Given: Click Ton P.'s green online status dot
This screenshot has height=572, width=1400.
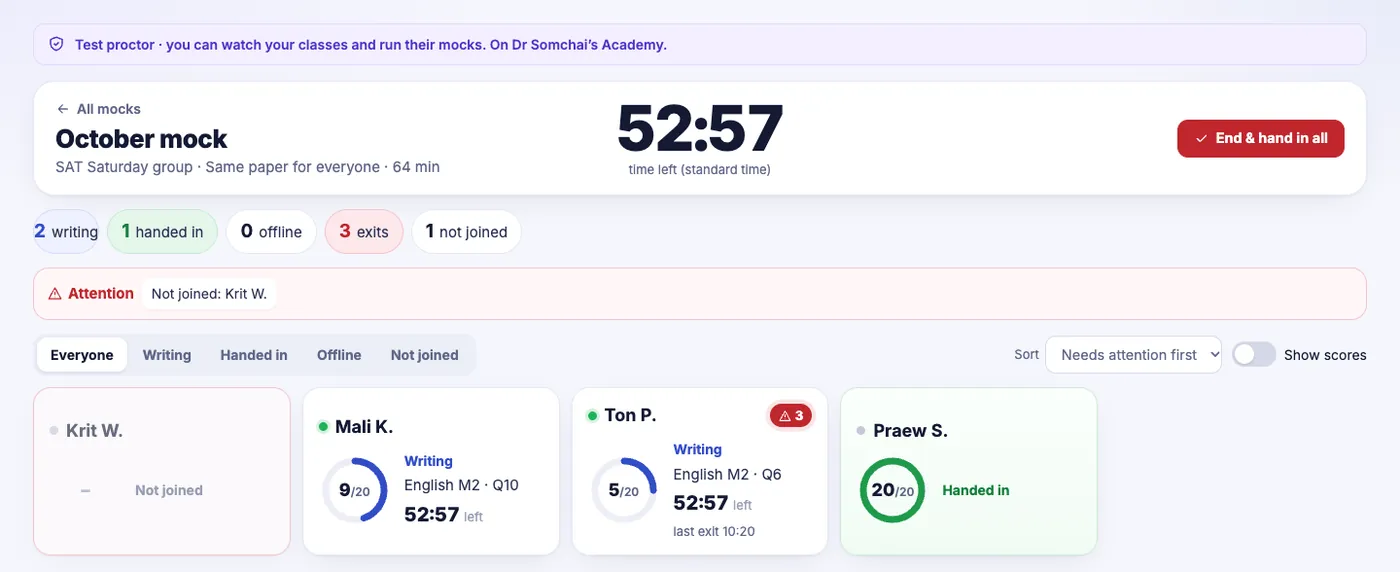Looking at the screenshot, I should point(592,415).
